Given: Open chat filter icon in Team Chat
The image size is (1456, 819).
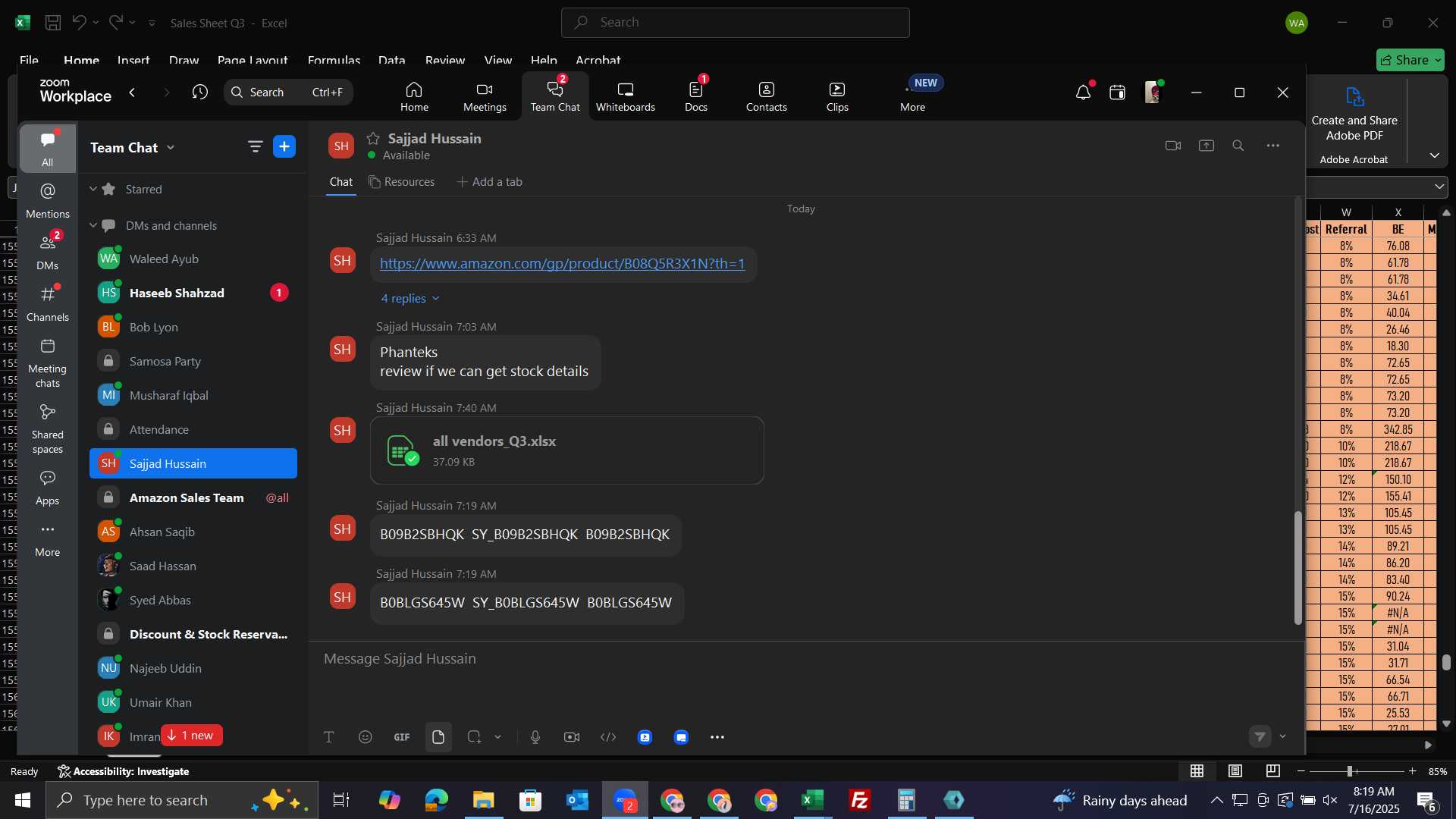Looking at the screenshot, I should pyautogui.click(x=256, y=146).
